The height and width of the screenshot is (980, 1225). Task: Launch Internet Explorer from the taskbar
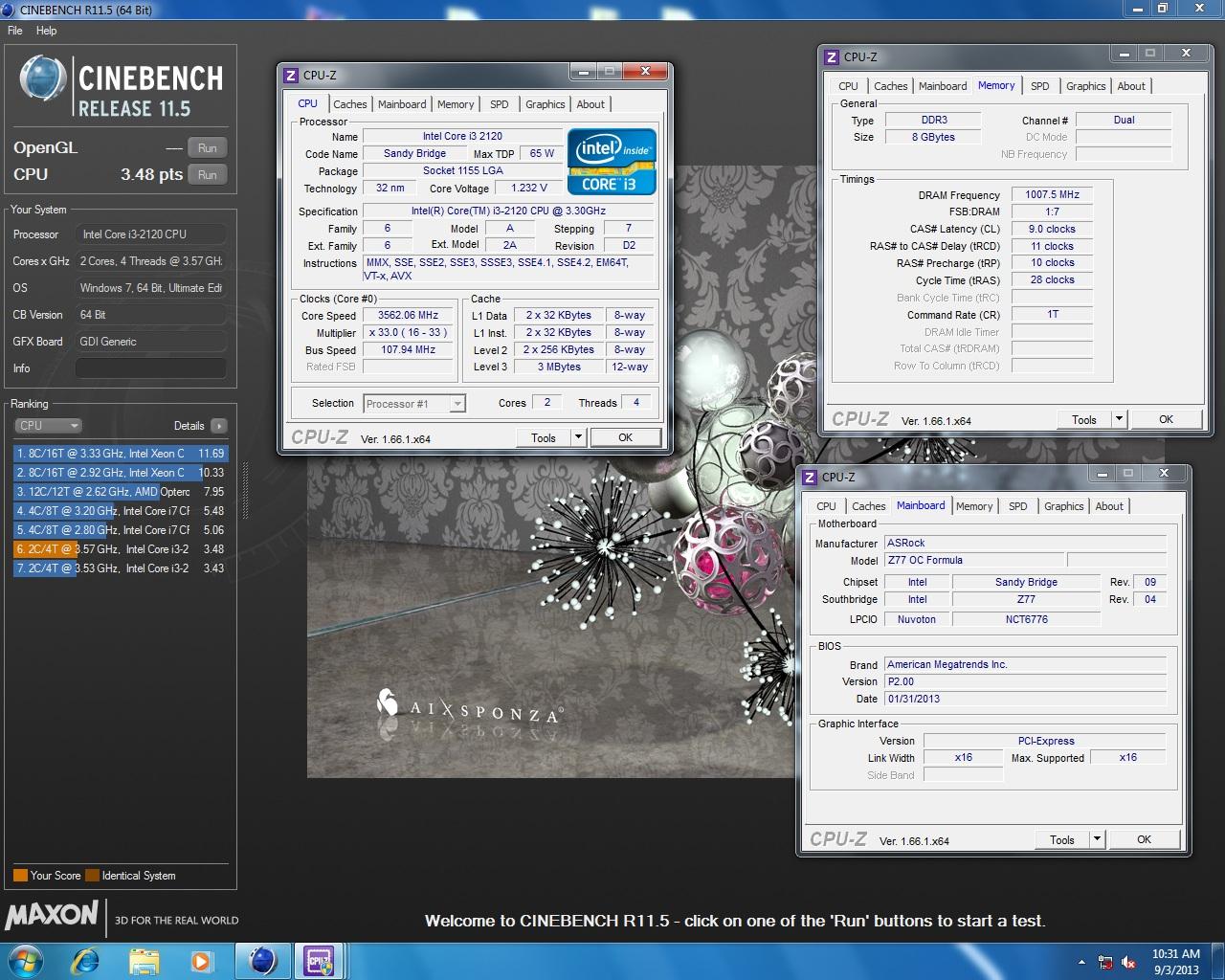coord(86,961)
